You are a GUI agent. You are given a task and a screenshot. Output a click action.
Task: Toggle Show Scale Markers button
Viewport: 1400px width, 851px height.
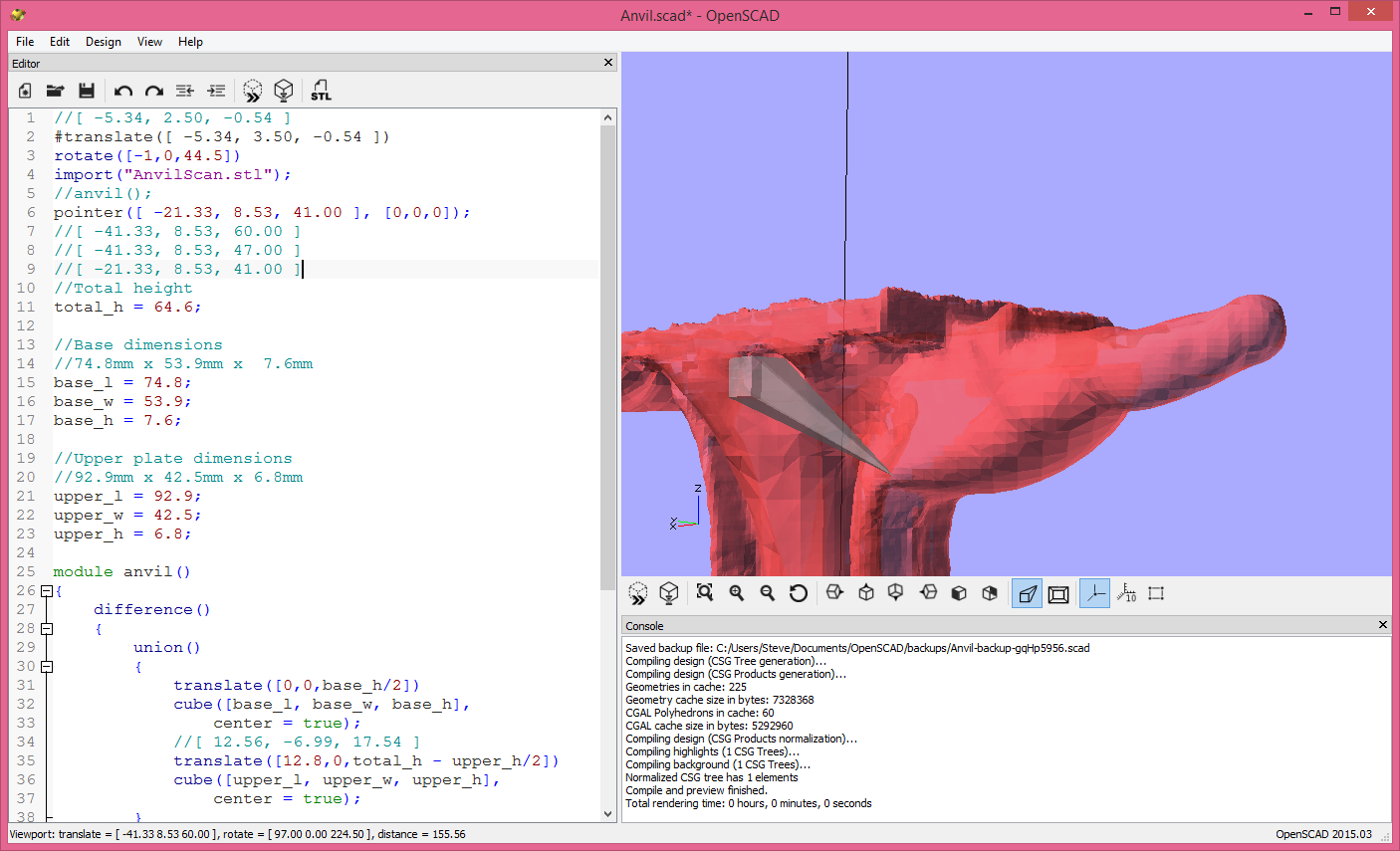coord(1126,593)
